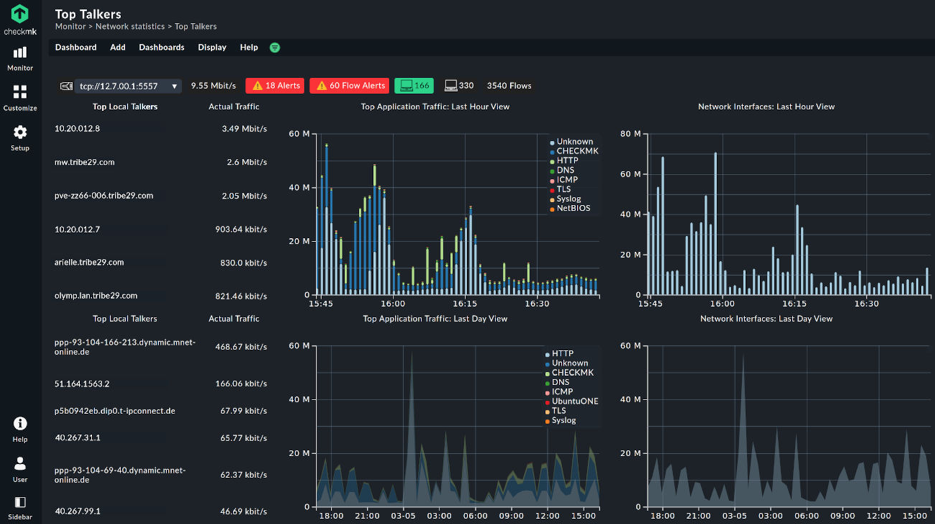
Task: Open the Monitor sidebar section
Action: coord(20,59)
